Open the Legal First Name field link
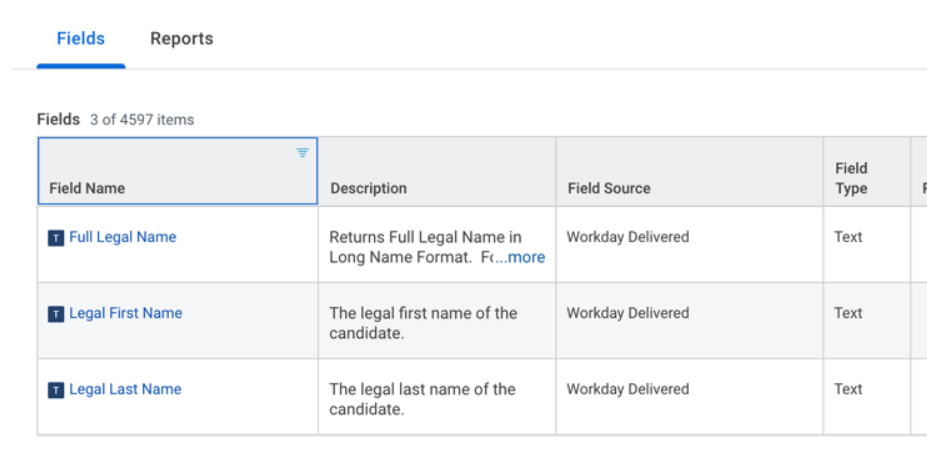 [x=125, y=313]
